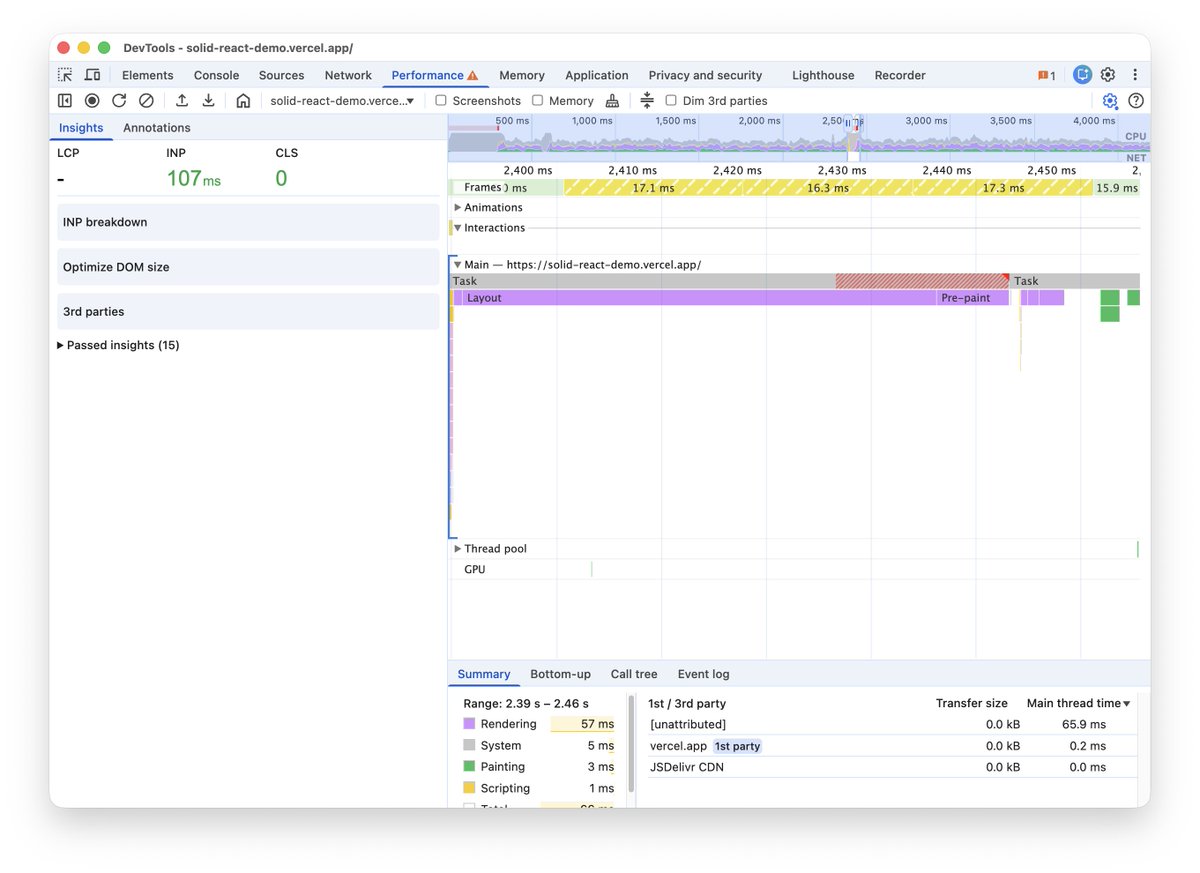
Task: Expand the INP breakdown insight
Action: 248,222
